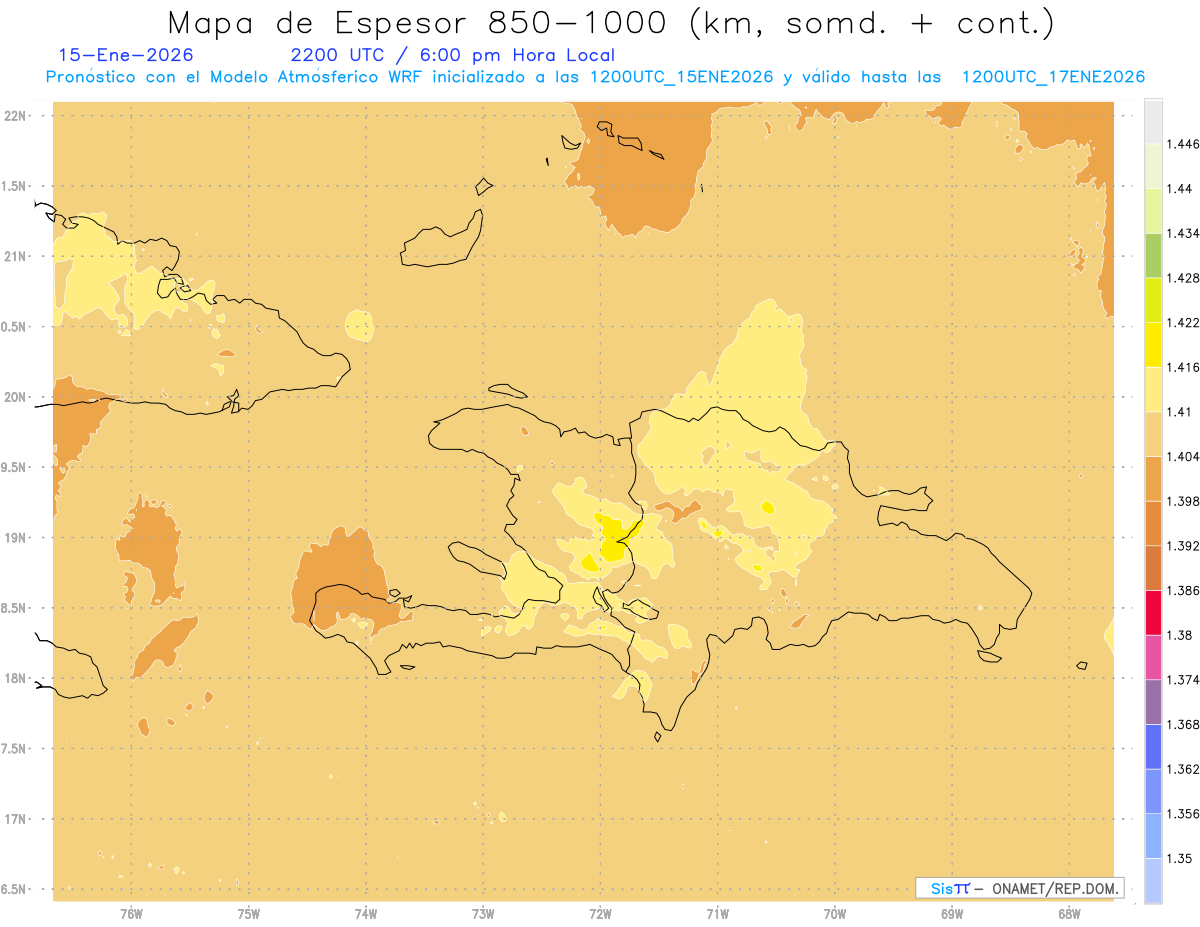
Task: Click the 1.446 legend value label
Action: (x=1181, y=144)
